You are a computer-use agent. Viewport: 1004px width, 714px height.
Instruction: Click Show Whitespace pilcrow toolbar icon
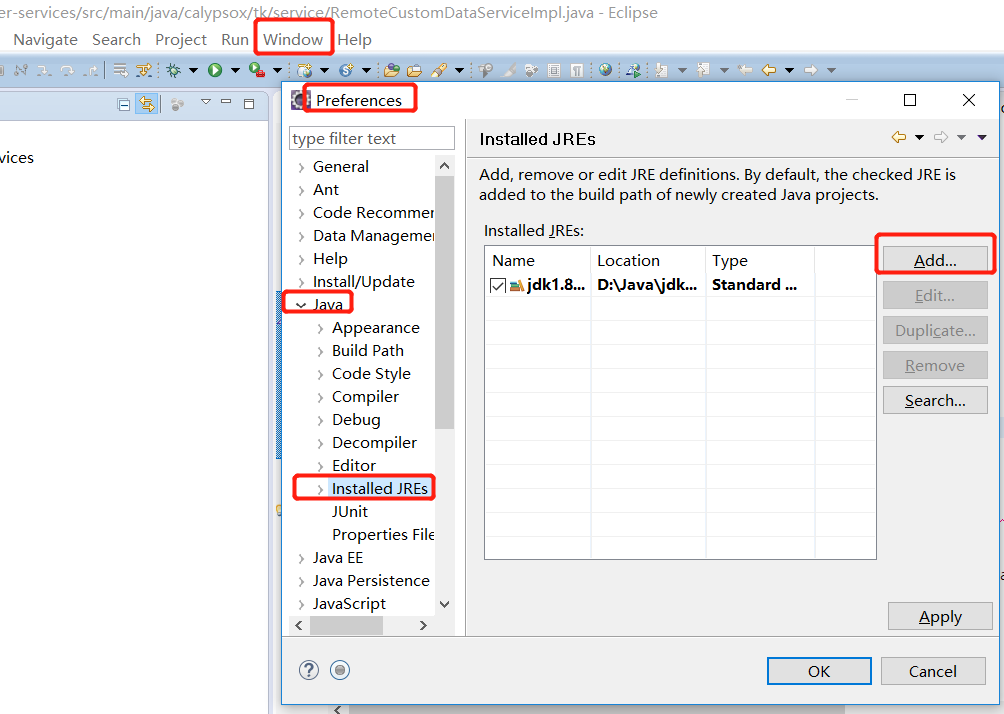point(577,70)
